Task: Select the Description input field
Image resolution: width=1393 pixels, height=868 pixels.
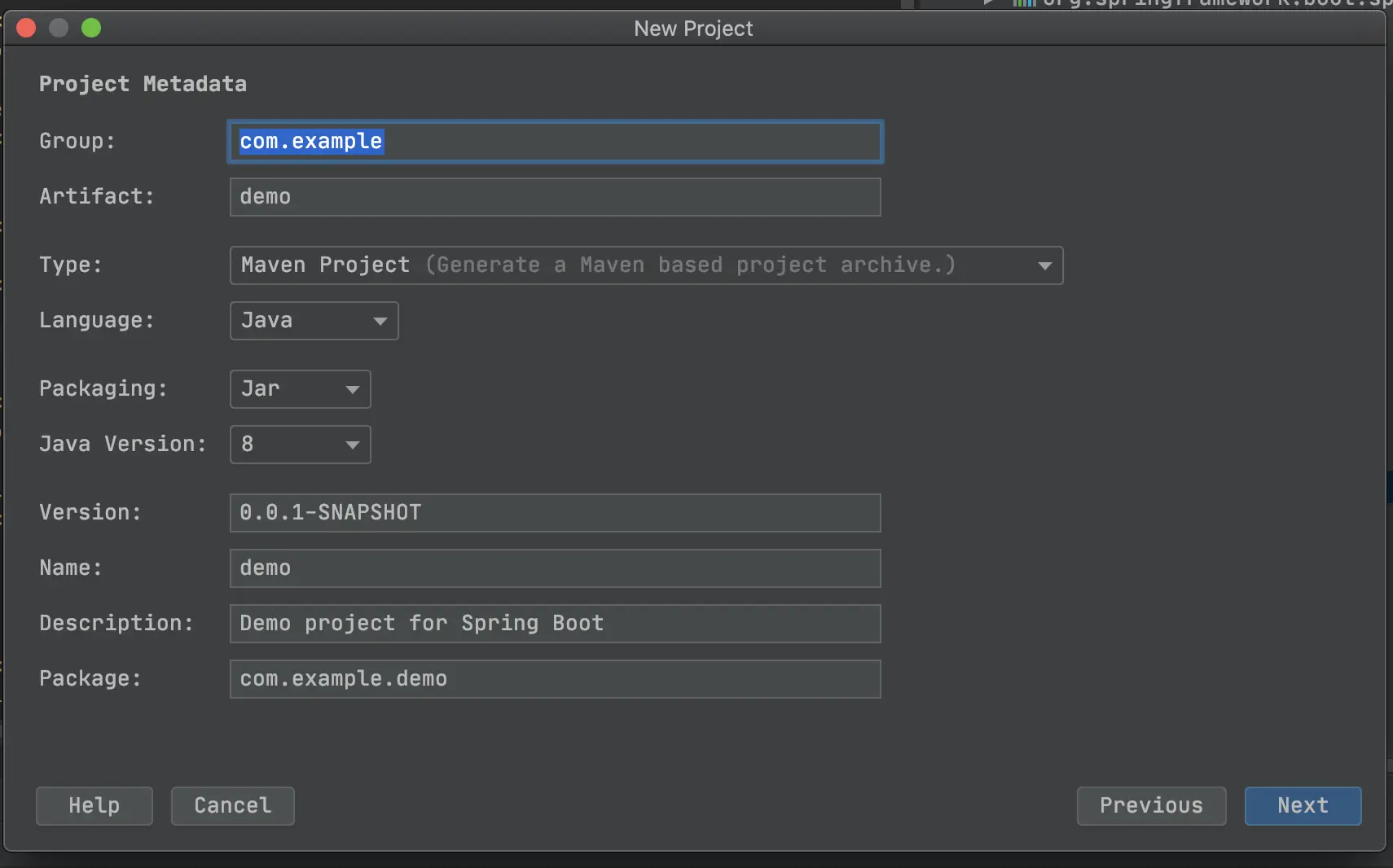Action: click(554, 624)
